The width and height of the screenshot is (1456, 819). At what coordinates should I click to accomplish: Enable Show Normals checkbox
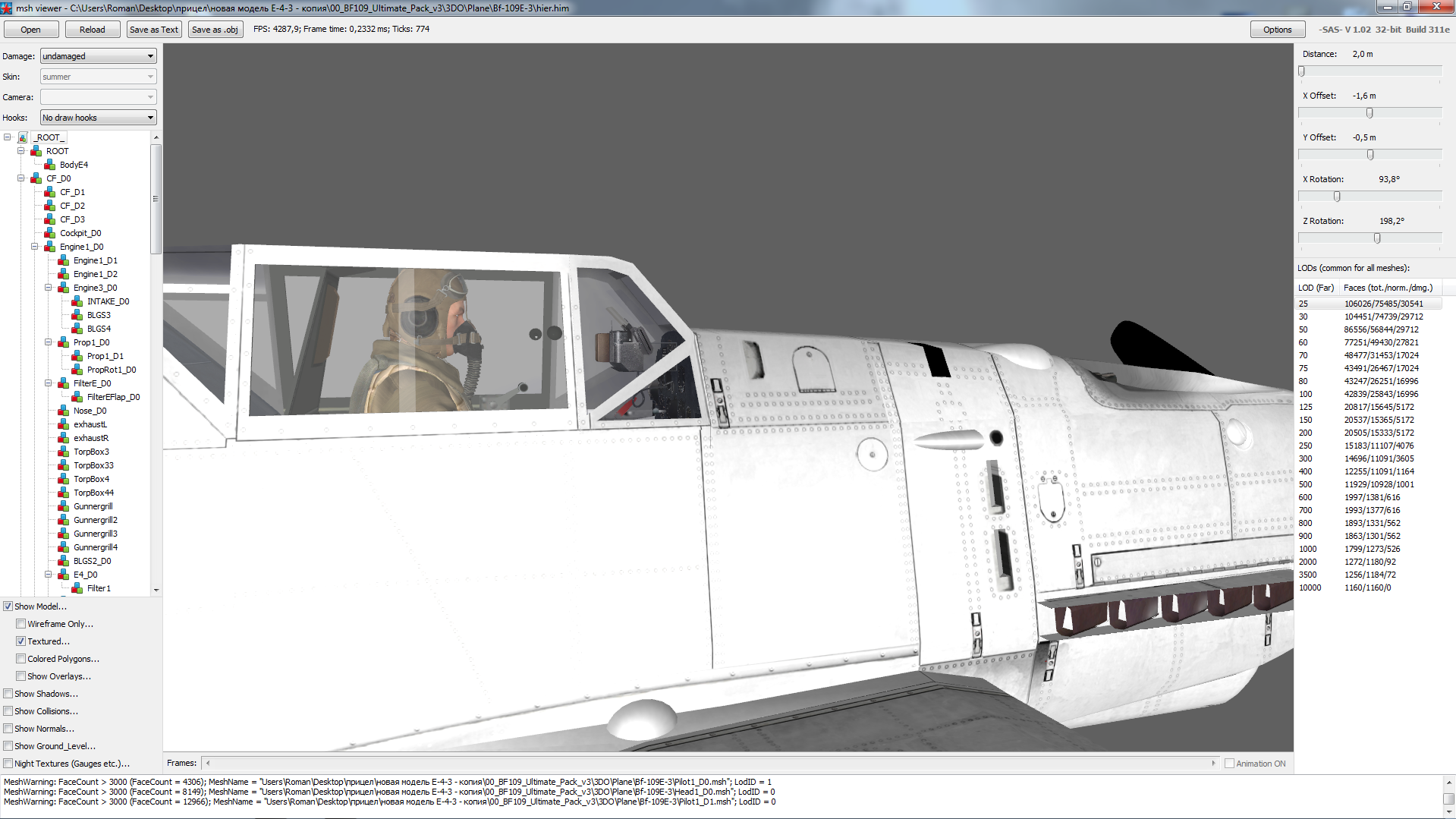[x=8, y=729]
